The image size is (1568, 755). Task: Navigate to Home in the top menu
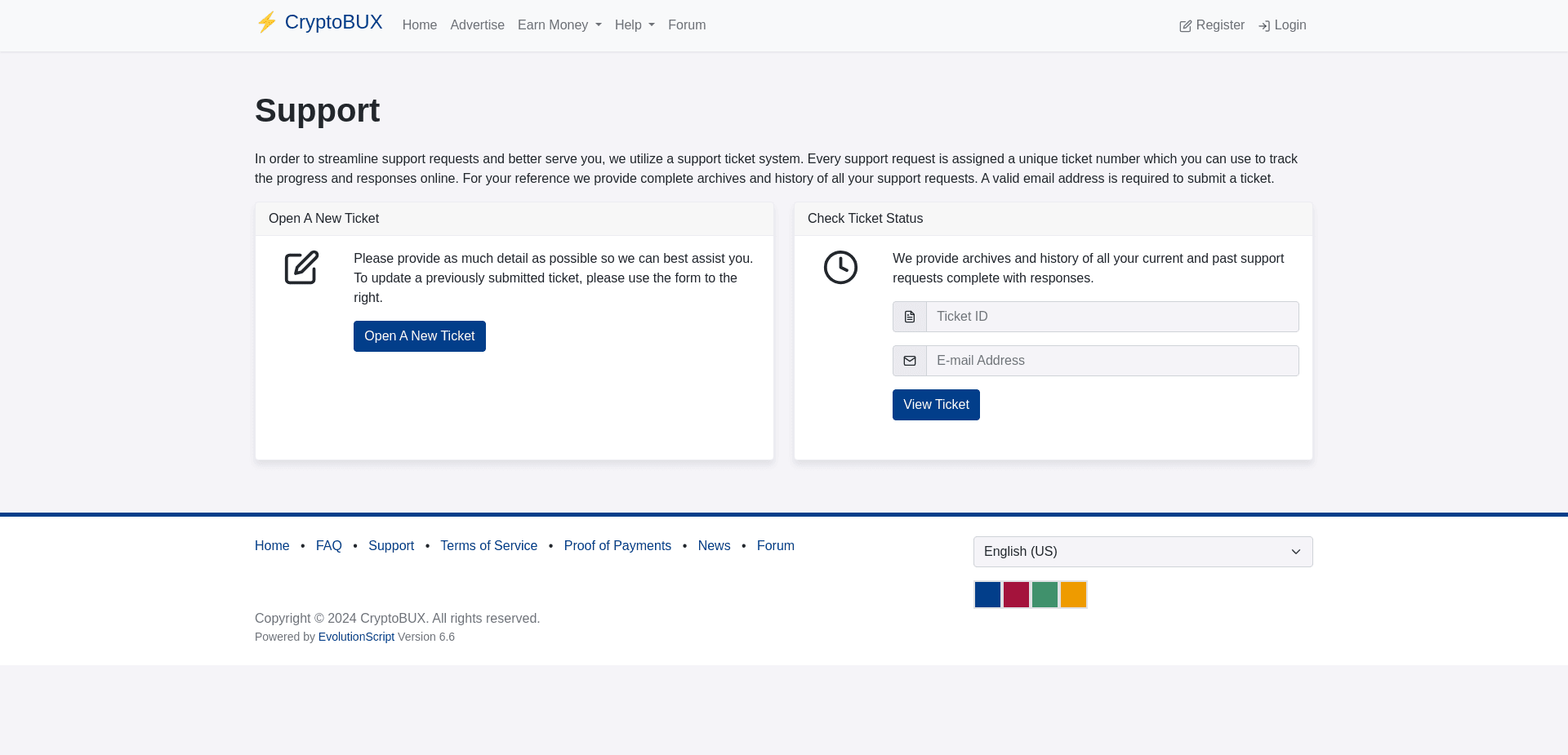point(419,25)
